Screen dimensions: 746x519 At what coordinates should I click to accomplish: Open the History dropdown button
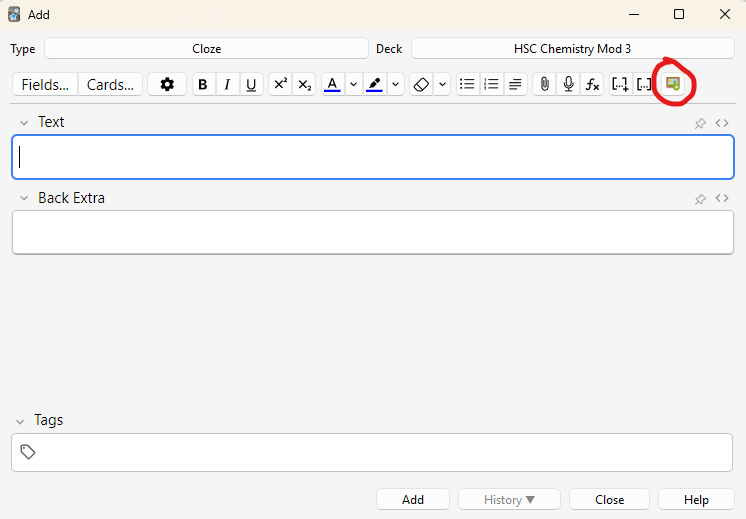pos(509,499)
